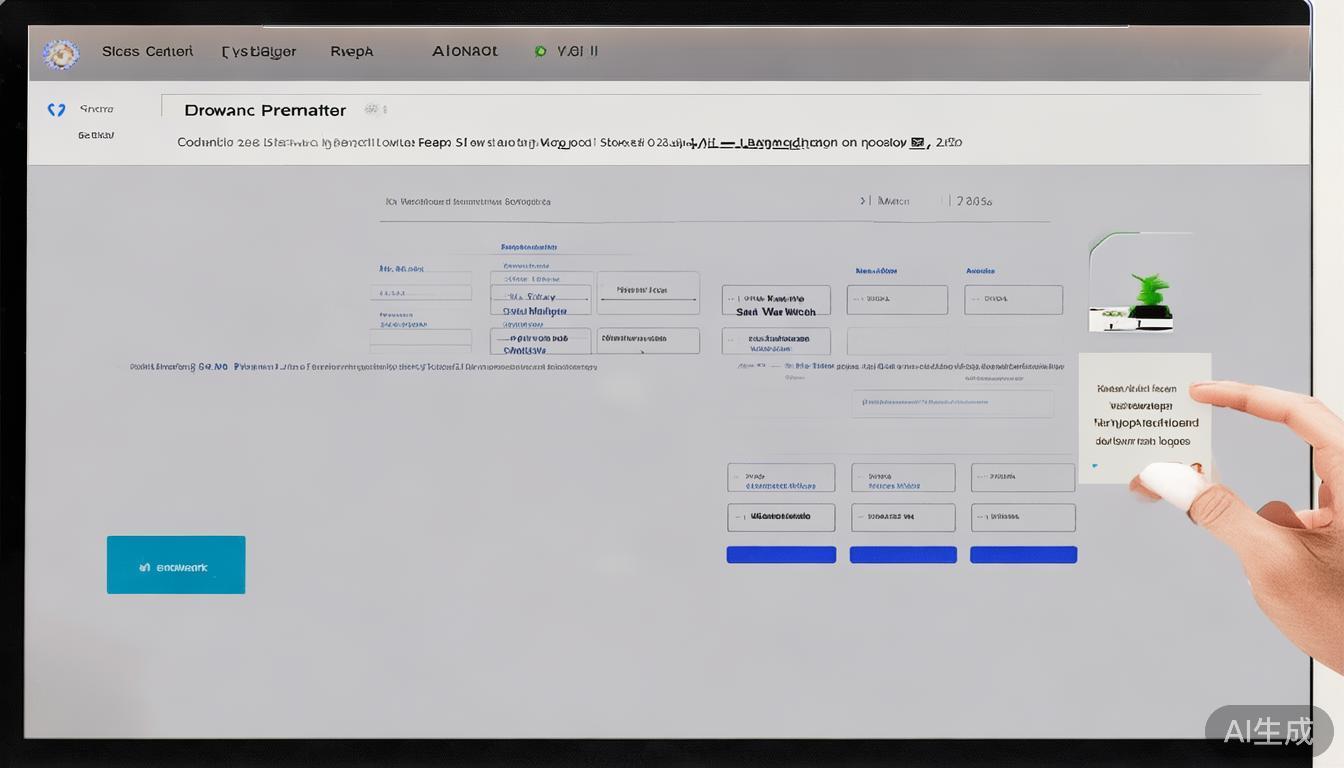Click the teal button at bottom left
The height and width of the screenshot is (768, 1344).
(x=176, y=565)
